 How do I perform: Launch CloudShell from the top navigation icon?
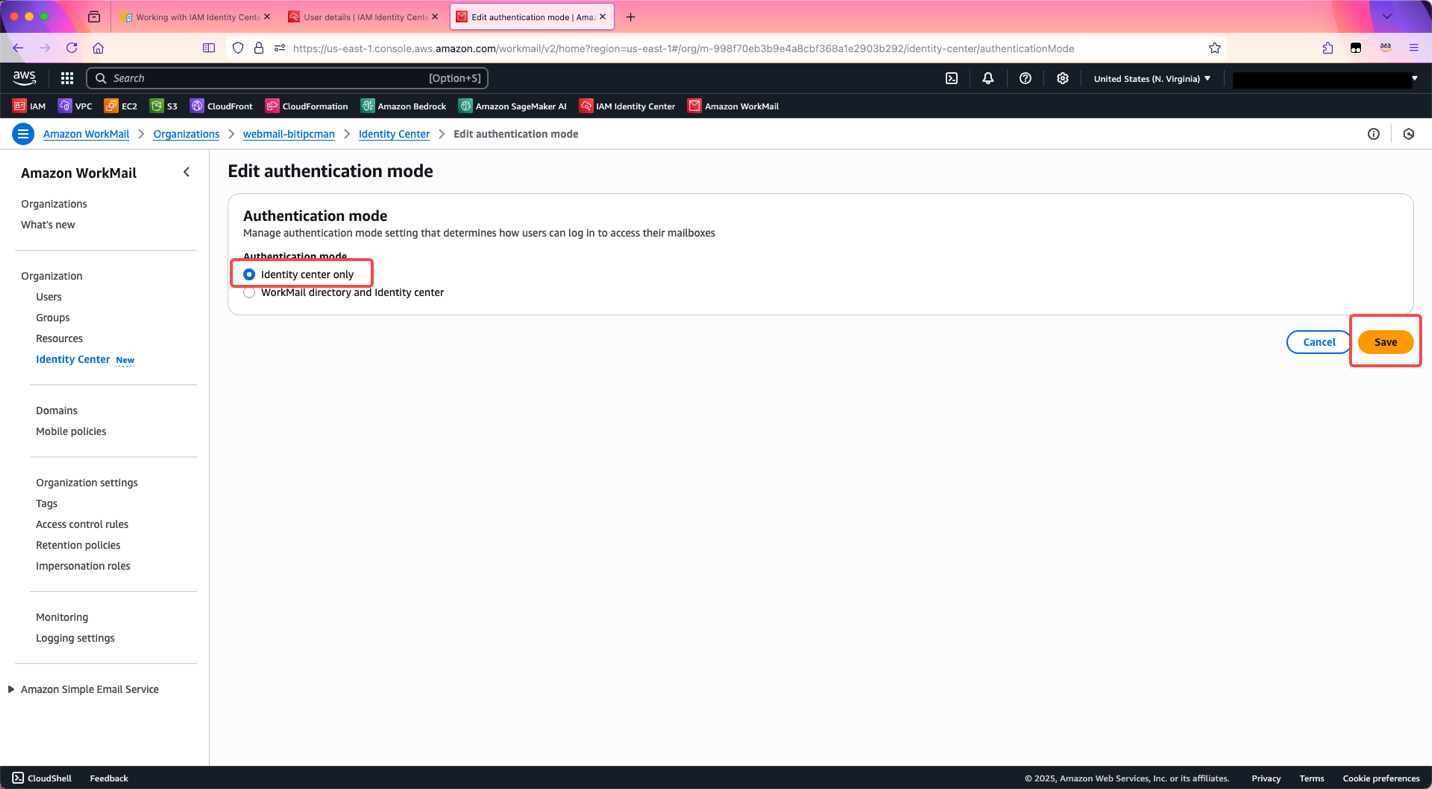(952, 78)
